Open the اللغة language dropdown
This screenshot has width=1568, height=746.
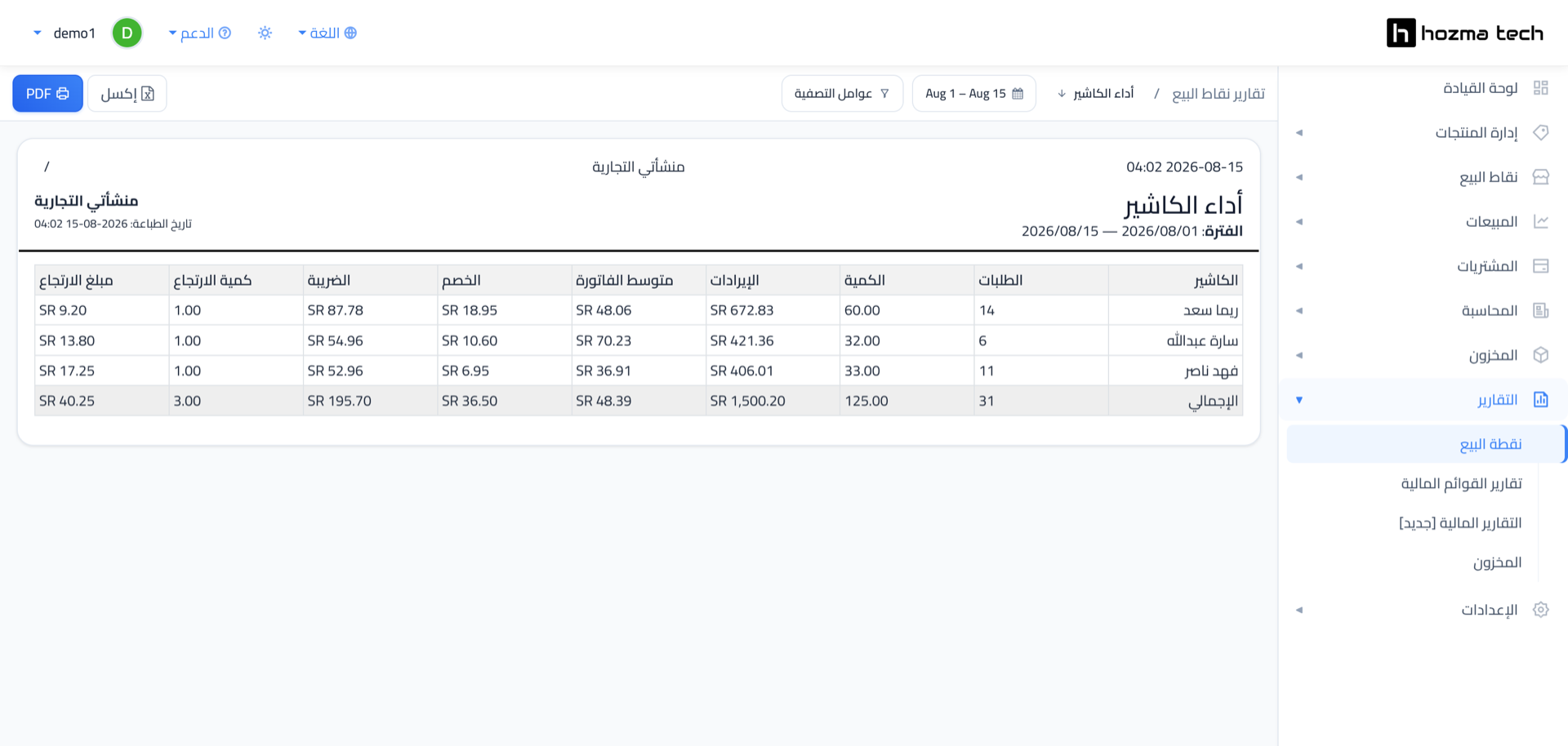coord(327,33)
